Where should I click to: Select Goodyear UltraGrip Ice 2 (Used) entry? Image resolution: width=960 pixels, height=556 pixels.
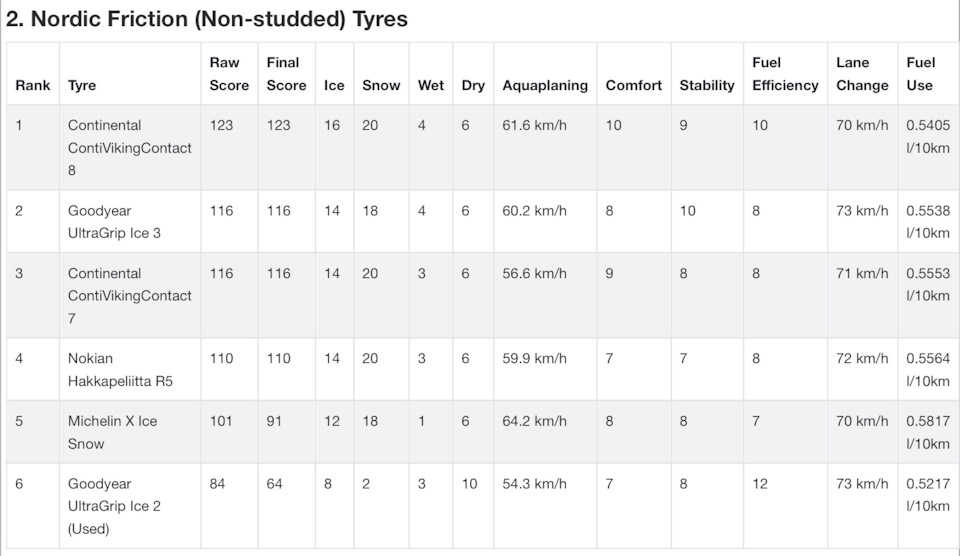click(x=114, y=506)
